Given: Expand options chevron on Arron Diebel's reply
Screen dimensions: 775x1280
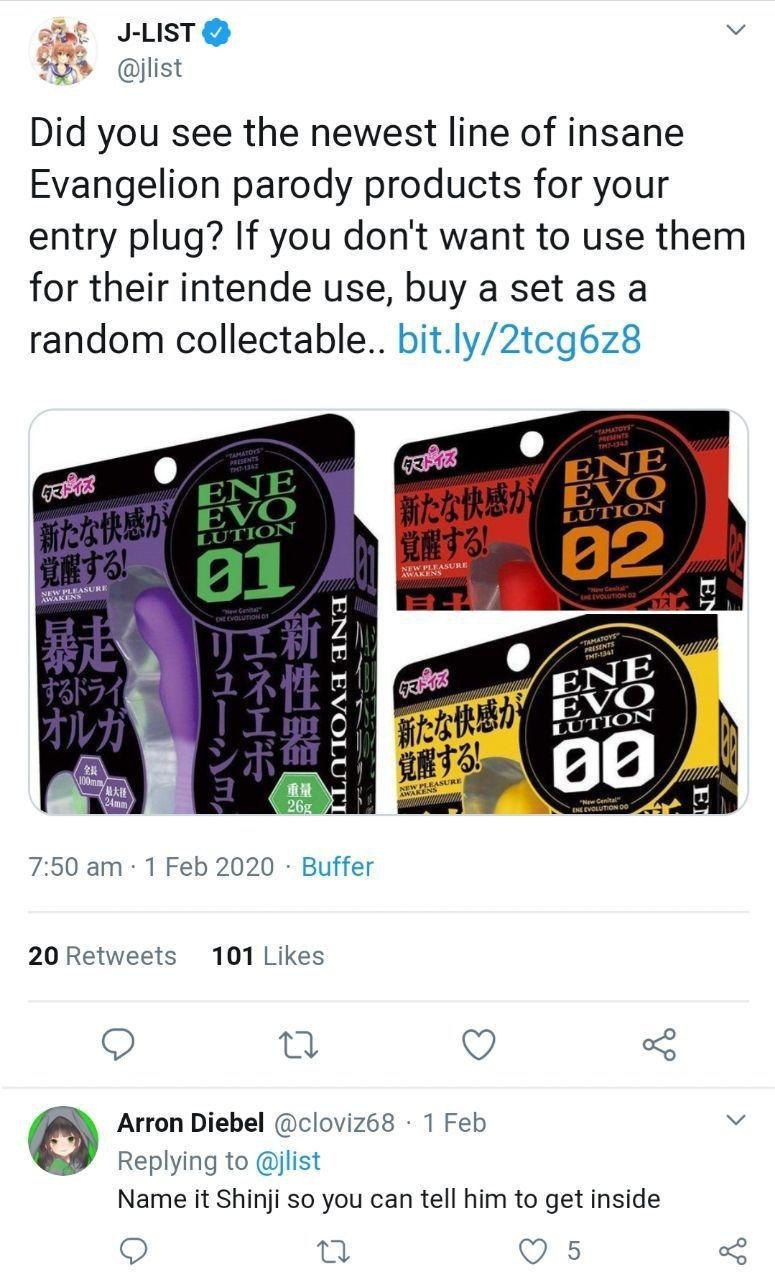Looking at the screenshot, I should click(x=735, y=1119).
